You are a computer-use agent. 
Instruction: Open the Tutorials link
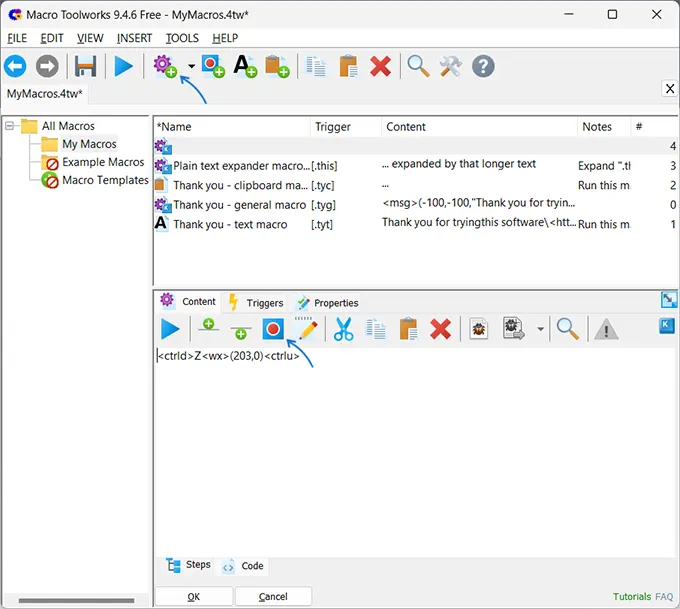(x=631, y=597)
